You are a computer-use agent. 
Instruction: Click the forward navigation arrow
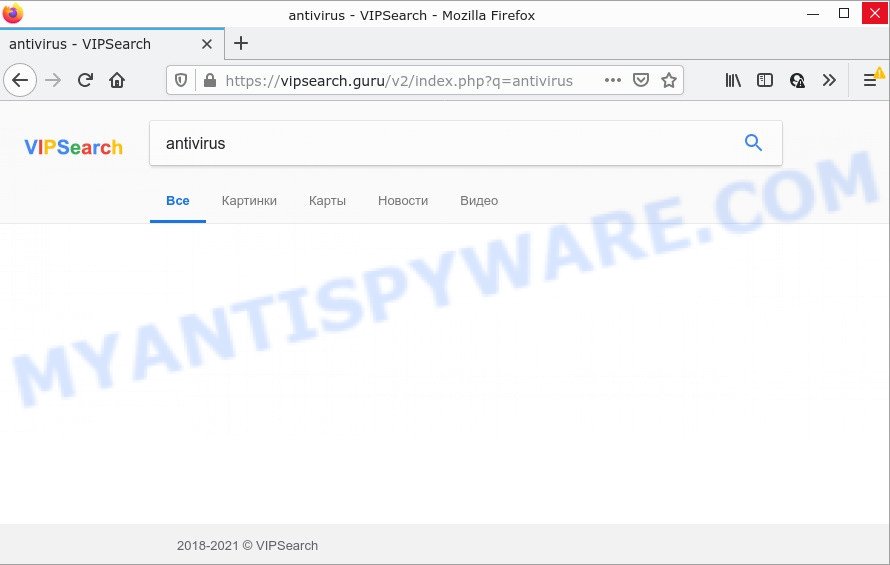tap(53, 81)
